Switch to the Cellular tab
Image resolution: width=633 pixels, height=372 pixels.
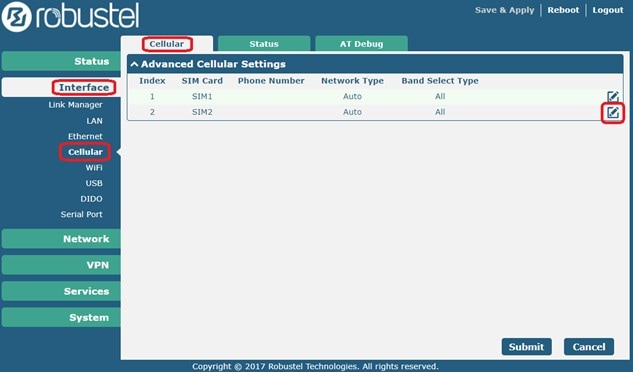point(167,44)
